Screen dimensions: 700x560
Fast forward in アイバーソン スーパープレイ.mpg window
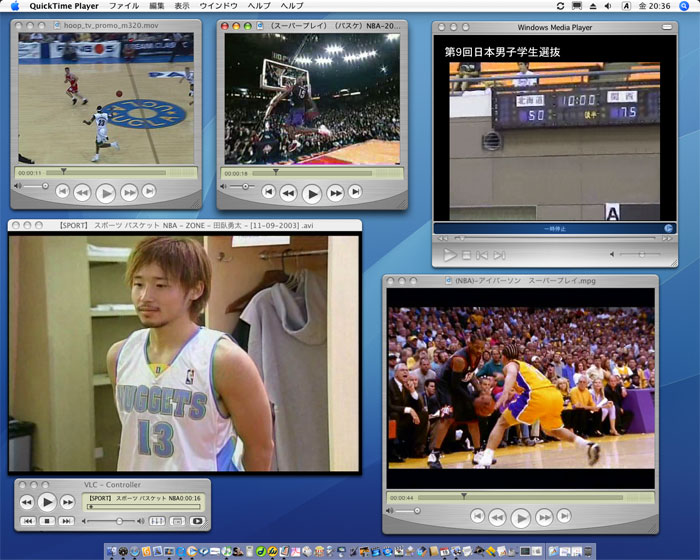(x=544, y=517)
